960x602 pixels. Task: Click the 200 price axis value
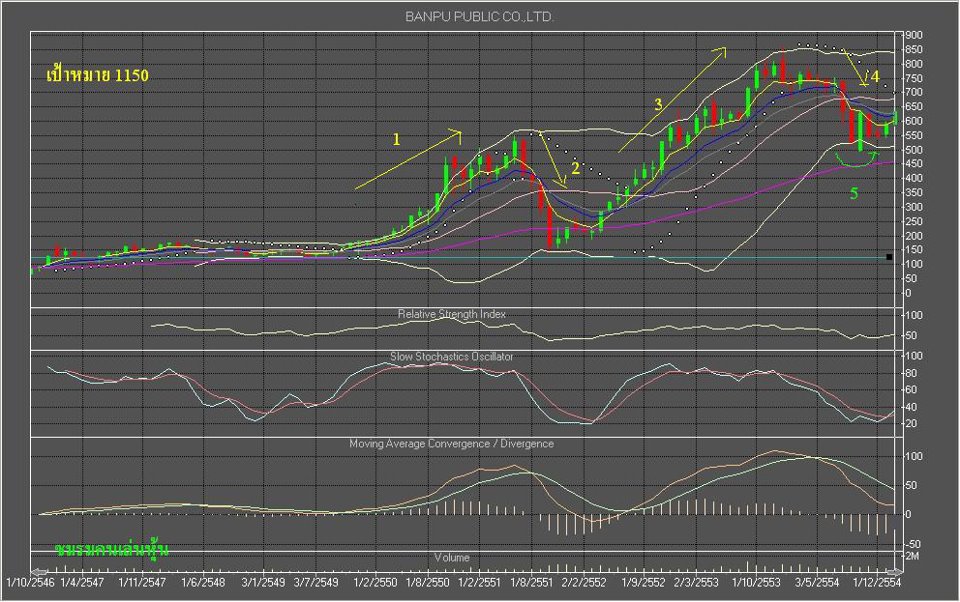click(x=913, y=236)
